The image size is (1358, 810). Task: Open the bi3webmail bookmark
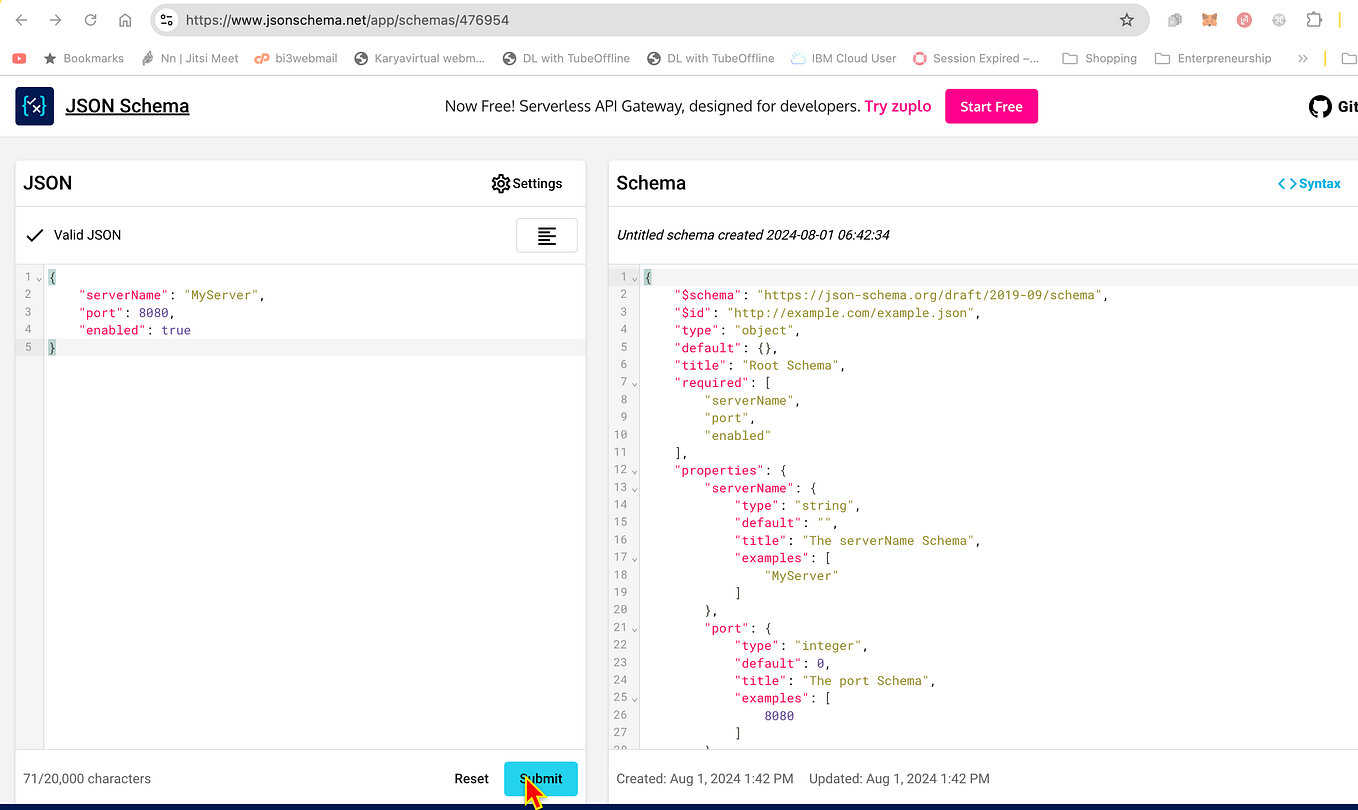296,57
